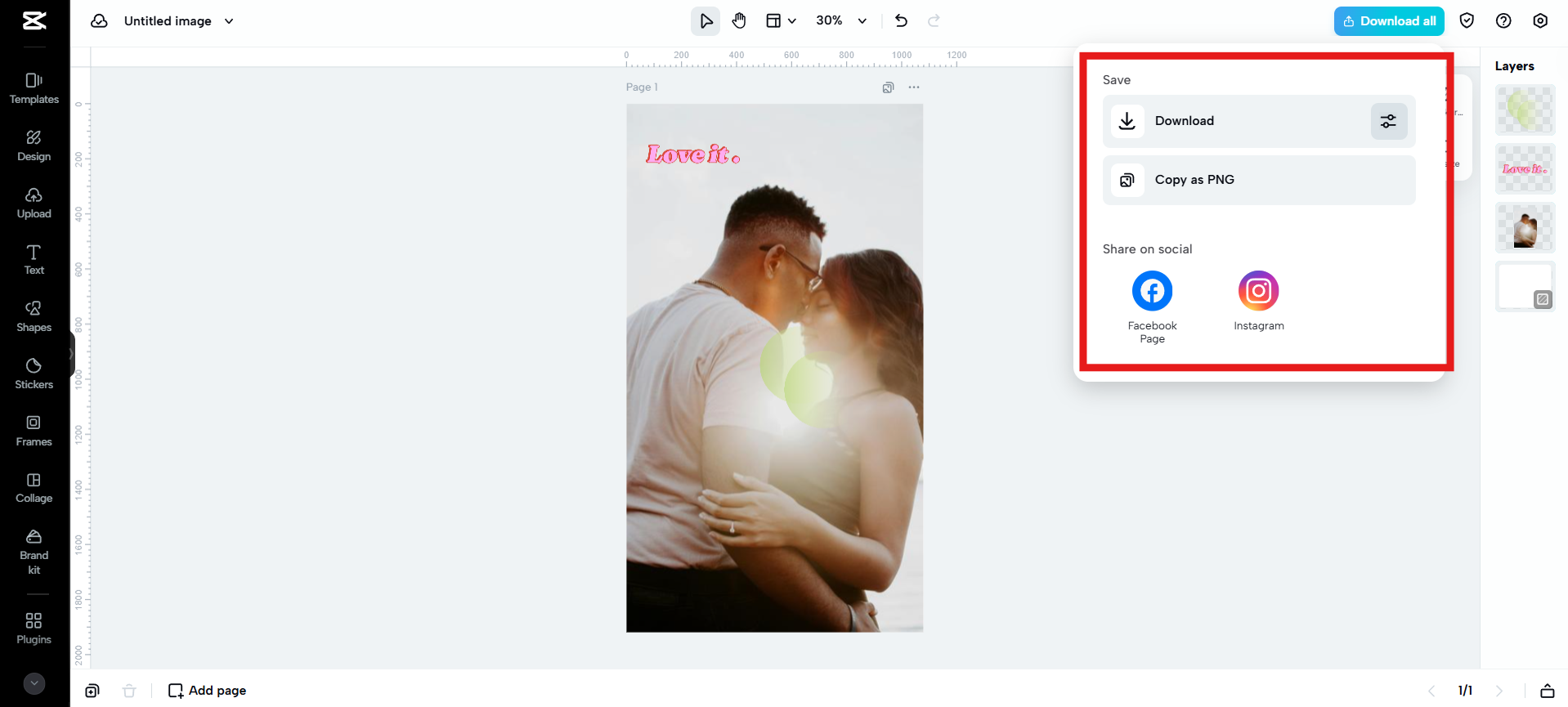Click the duplicate page icon in bottom bar

(x=92, y=691)
